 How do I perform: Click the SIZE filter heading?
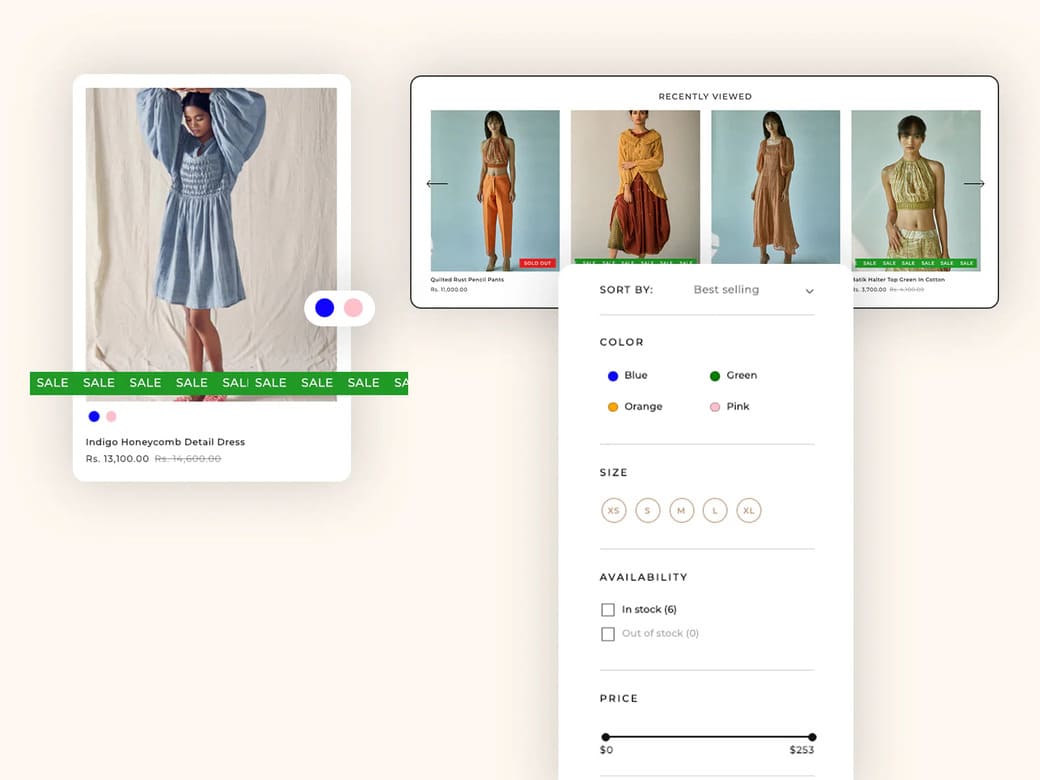614,473
